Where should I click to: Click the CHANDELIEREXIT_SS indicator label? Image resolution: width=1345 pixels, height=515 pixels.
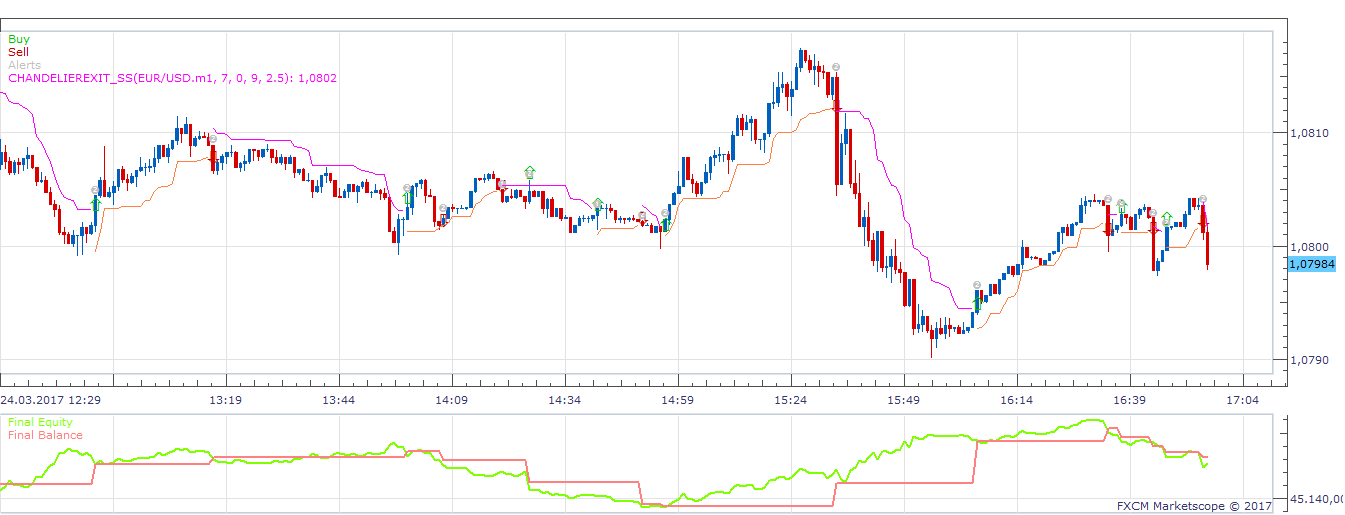(172, 78)
